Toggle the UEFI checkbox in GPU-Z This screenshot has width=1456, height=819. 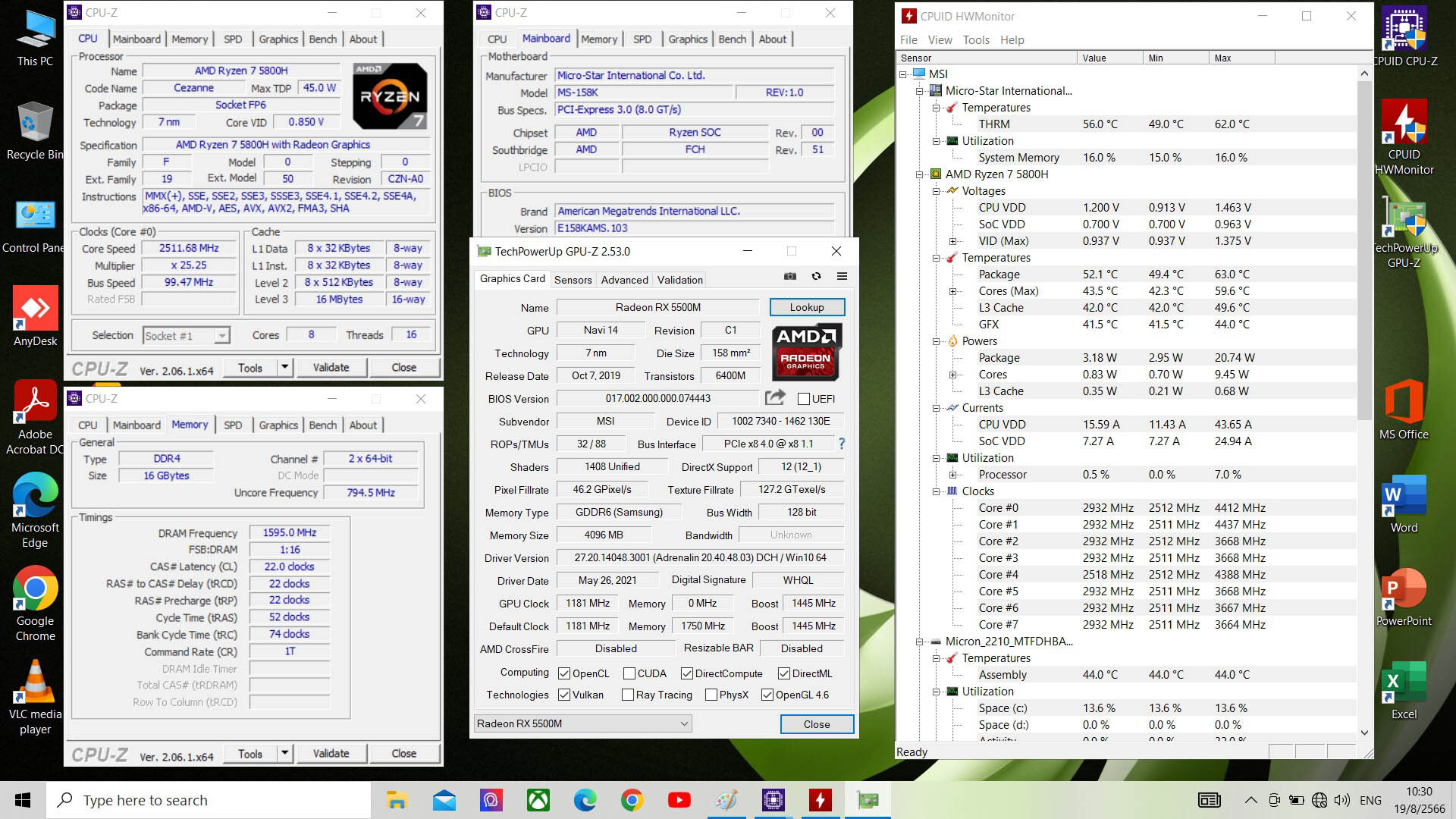(x=804, y=399)
